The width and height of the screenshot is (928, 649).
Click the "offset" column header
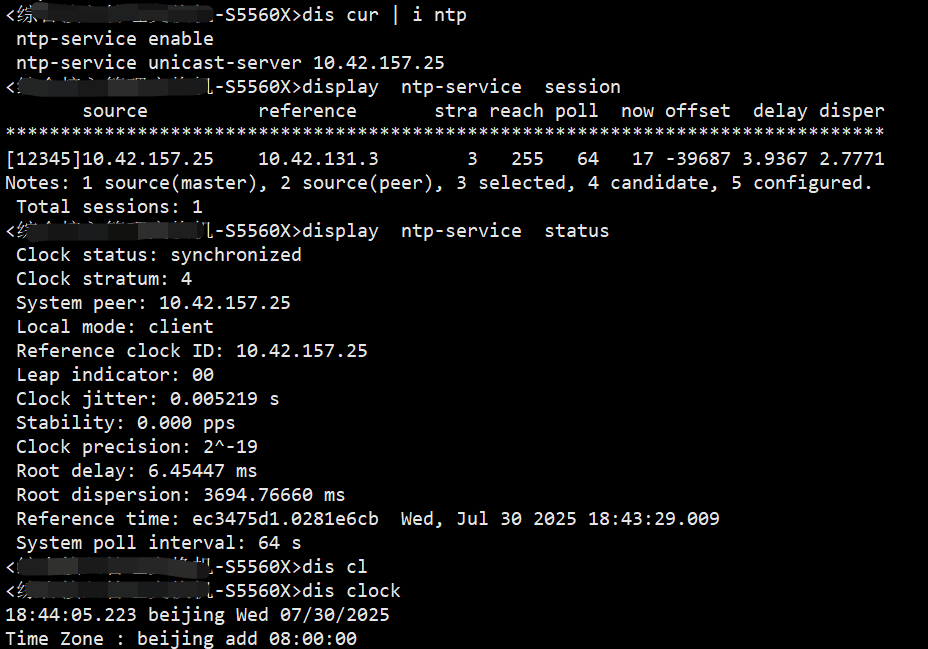[697, 111]
